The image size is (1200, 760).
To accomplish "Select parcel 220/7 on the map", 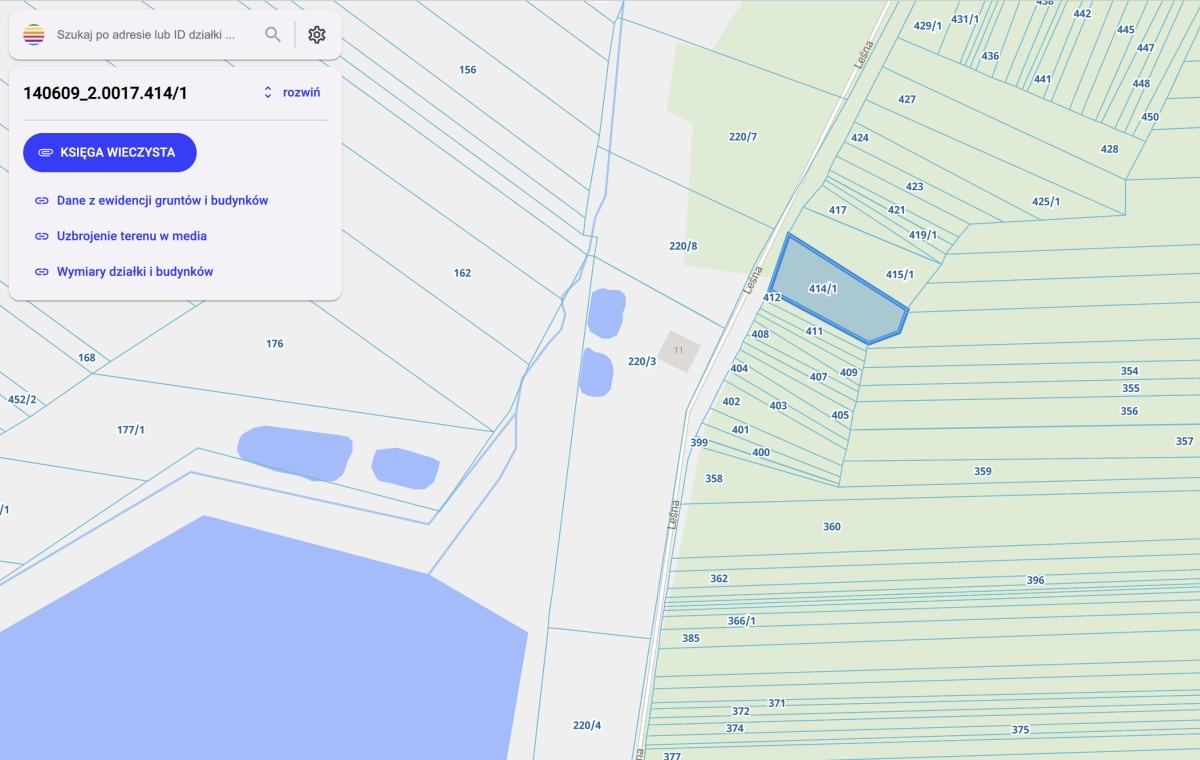I will [742, 137].
